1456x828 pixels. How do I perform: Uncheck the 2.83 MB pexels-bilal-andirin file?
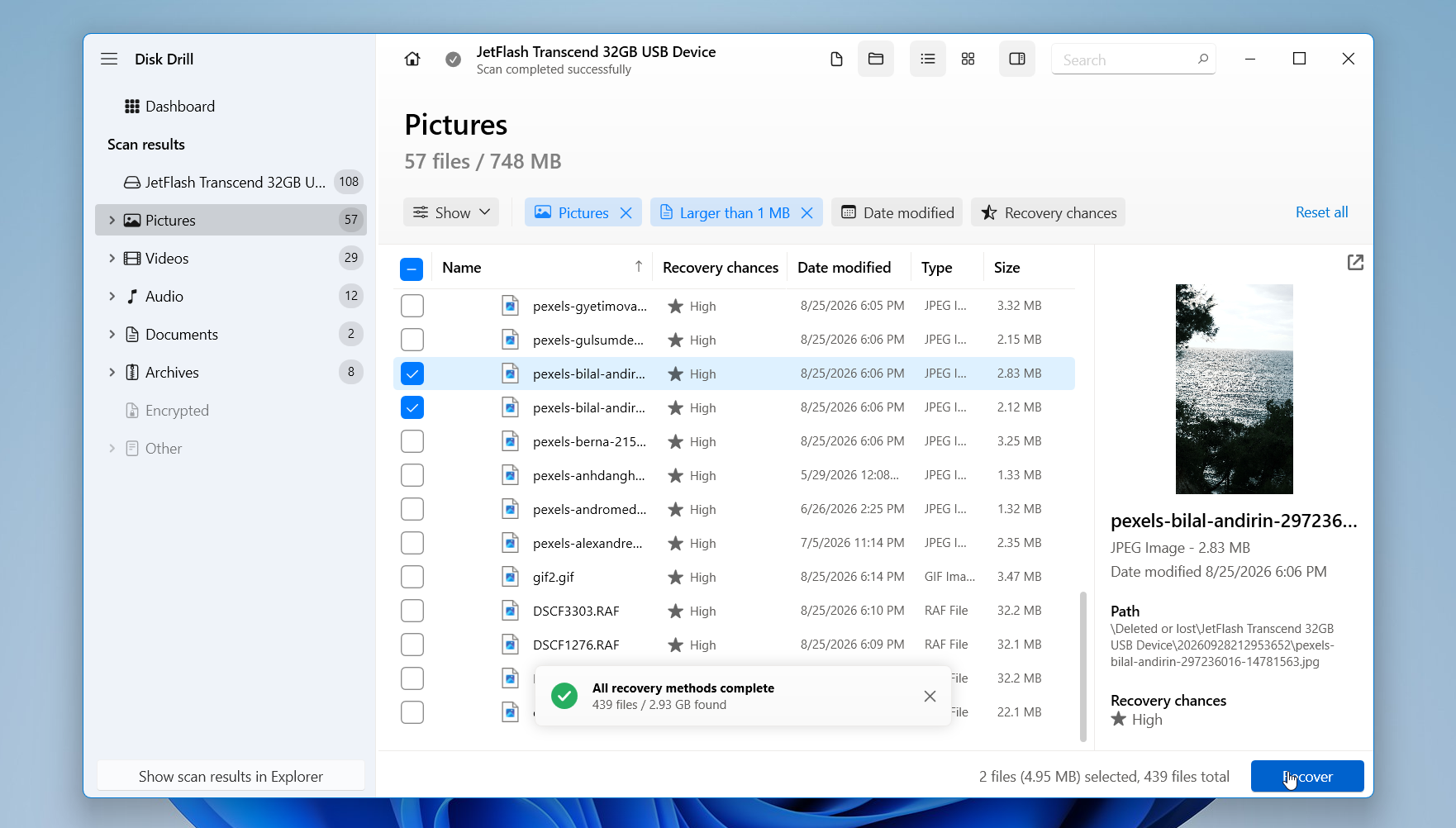point(412,374)
